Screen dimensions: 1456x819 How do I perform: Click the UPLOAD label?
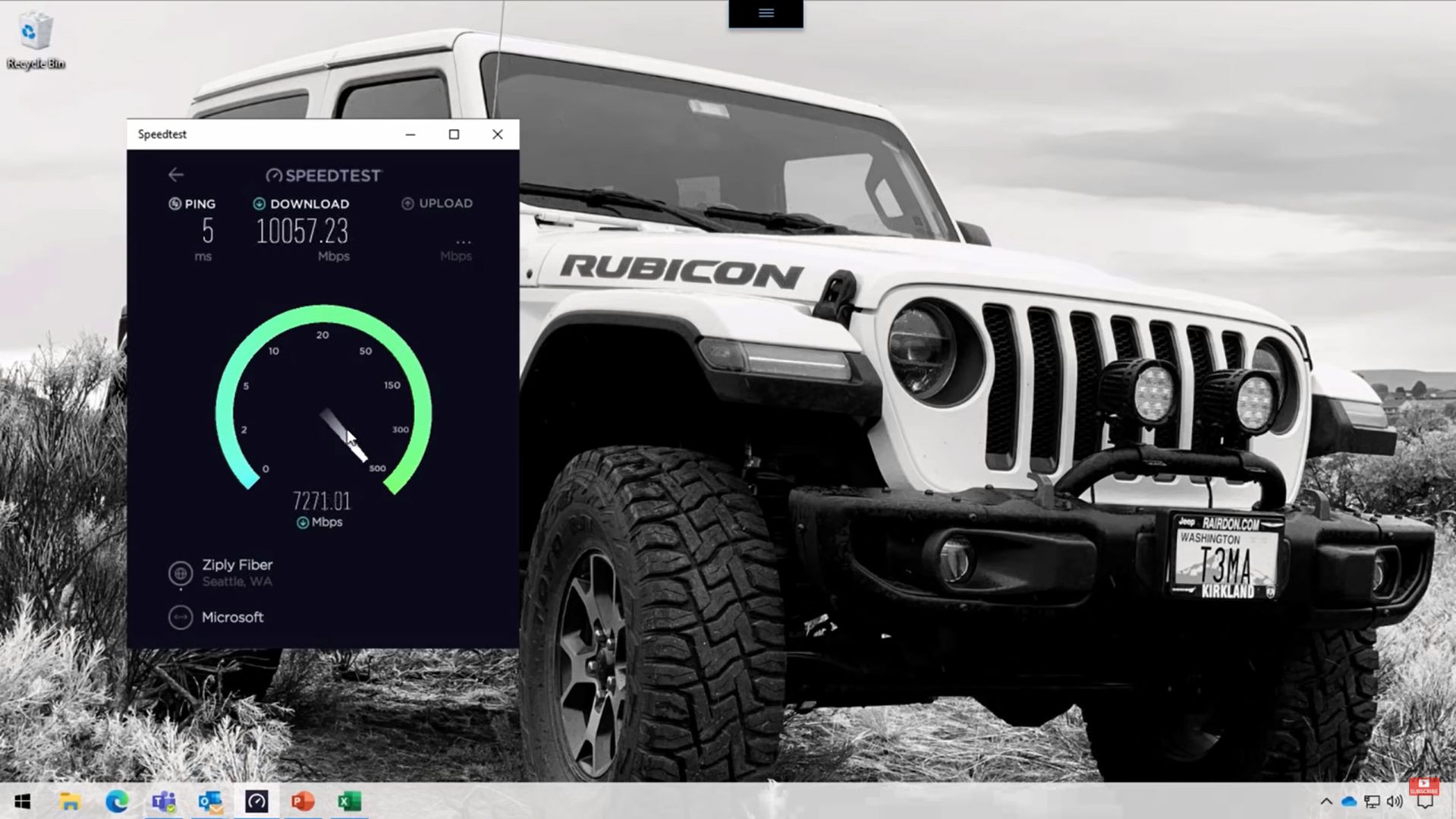(446, 203)
